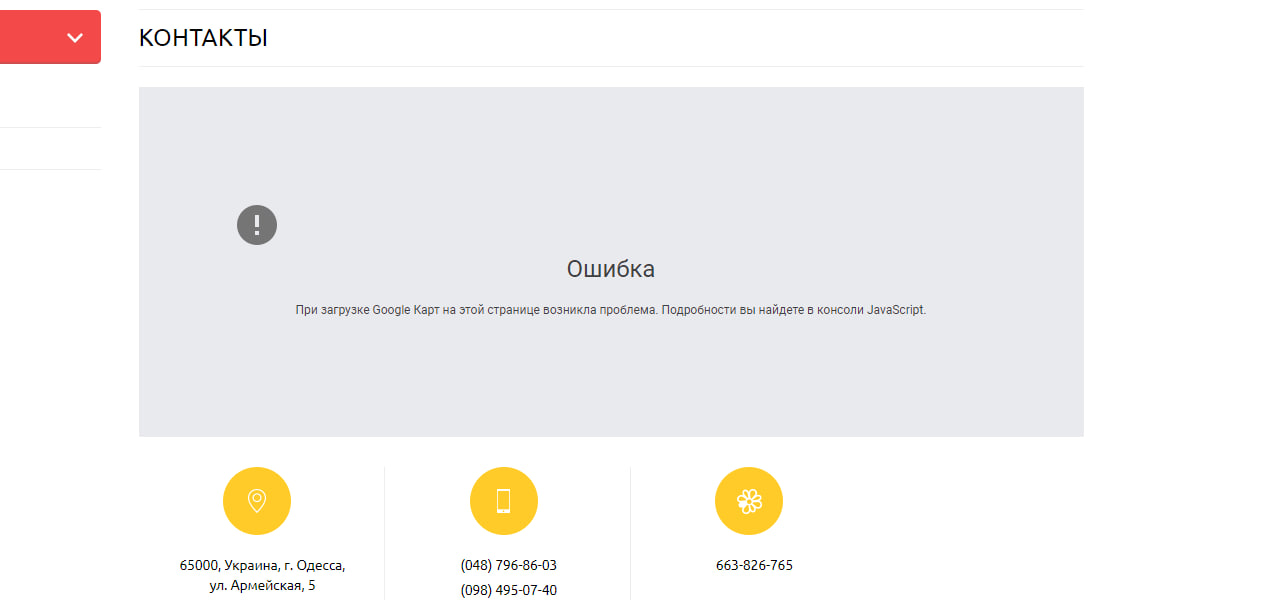
Task: Call the (048) 796-86-03 phone number
Action: click(508, 565)
